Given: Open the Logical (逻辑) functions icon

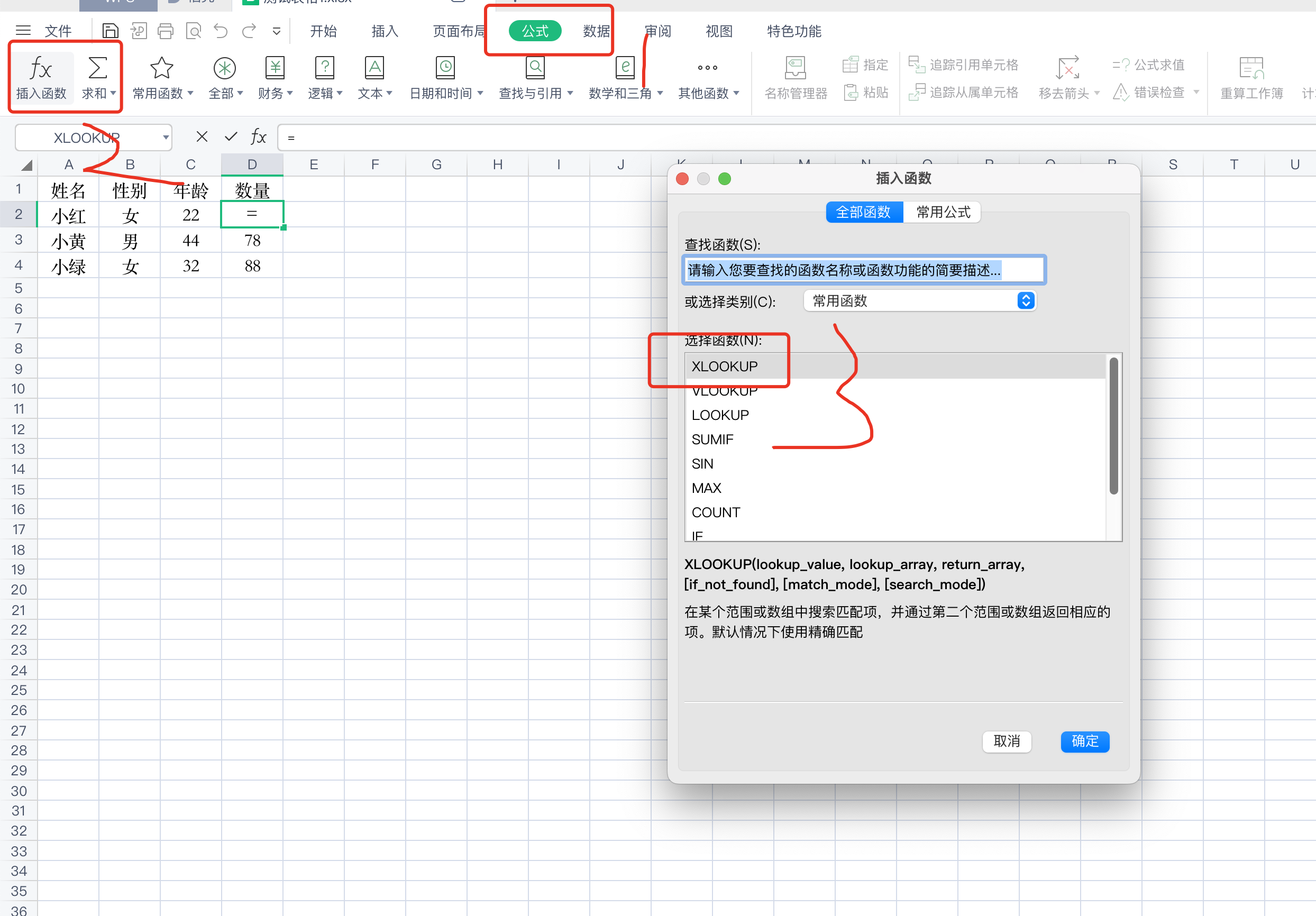Looking at the screenshot, I should click(325, 68).
